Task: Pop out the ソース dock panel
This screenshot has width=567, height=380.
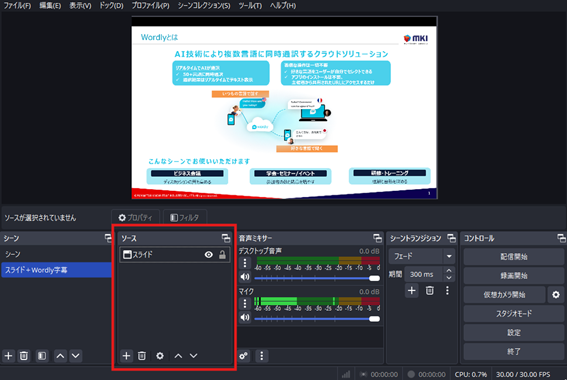Action: pyautogui.click(x=226, y=238)
